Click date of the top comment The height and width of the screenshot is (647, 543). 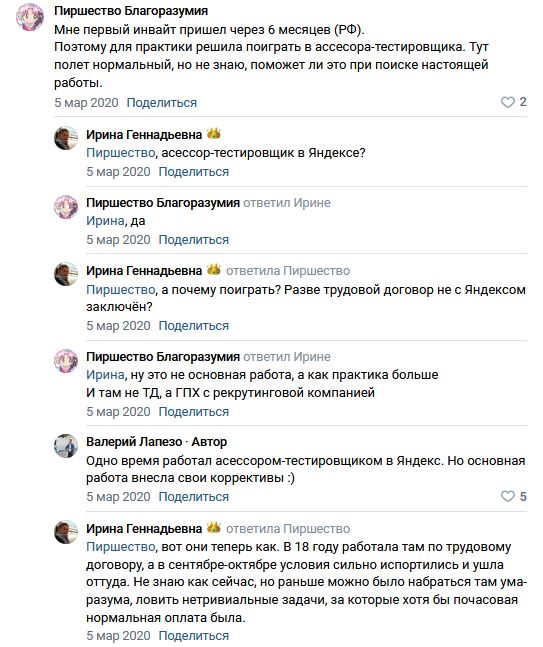(86, 102)
